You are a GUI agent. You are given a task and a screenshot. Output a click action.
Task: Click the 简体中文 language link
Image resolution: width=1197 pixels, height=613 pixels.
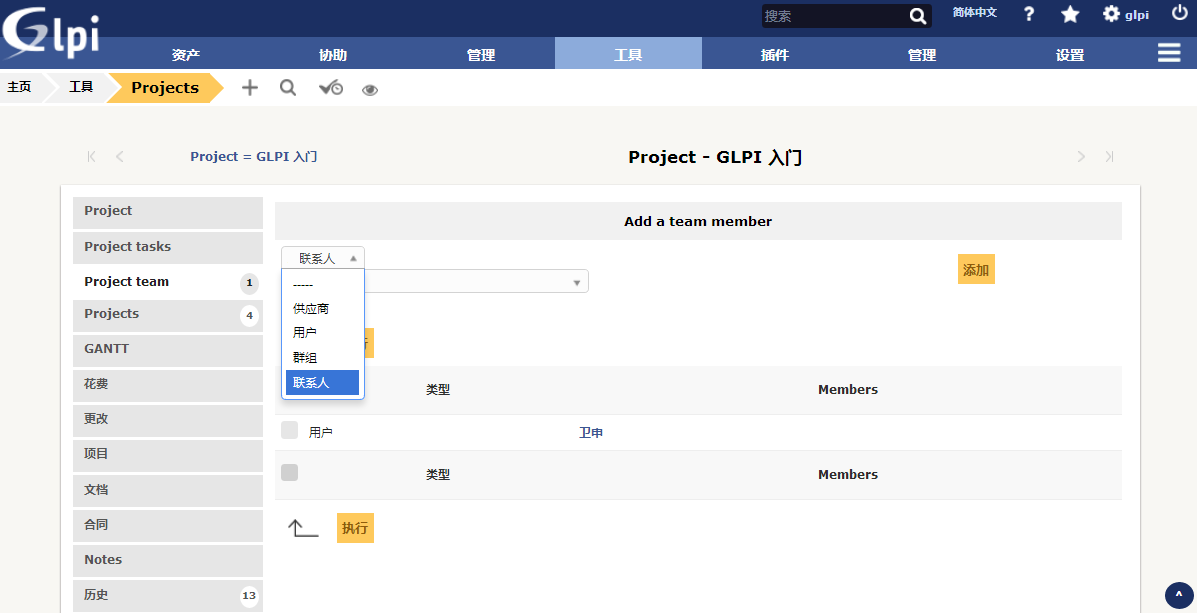[x=975, y=12]
